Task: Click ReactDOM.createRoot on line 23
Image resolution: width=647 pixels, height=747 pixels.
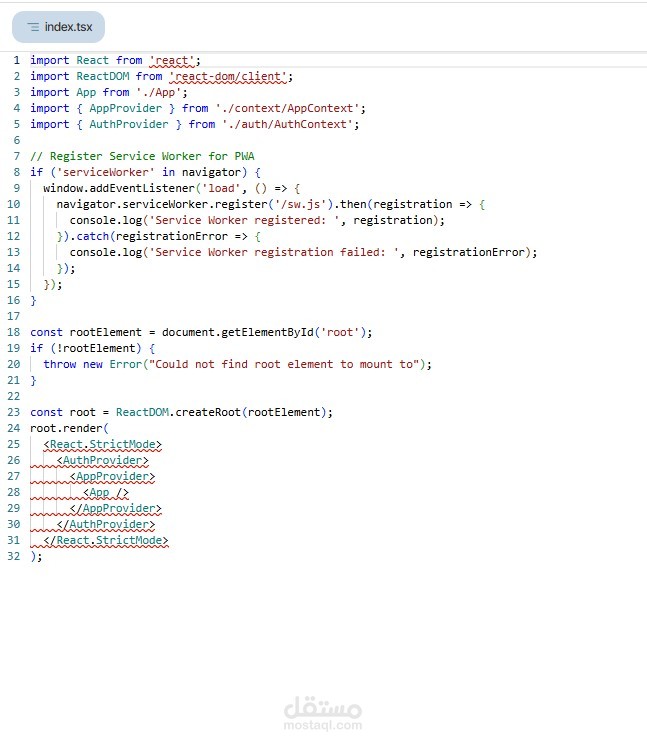Action: click(178, 412)
